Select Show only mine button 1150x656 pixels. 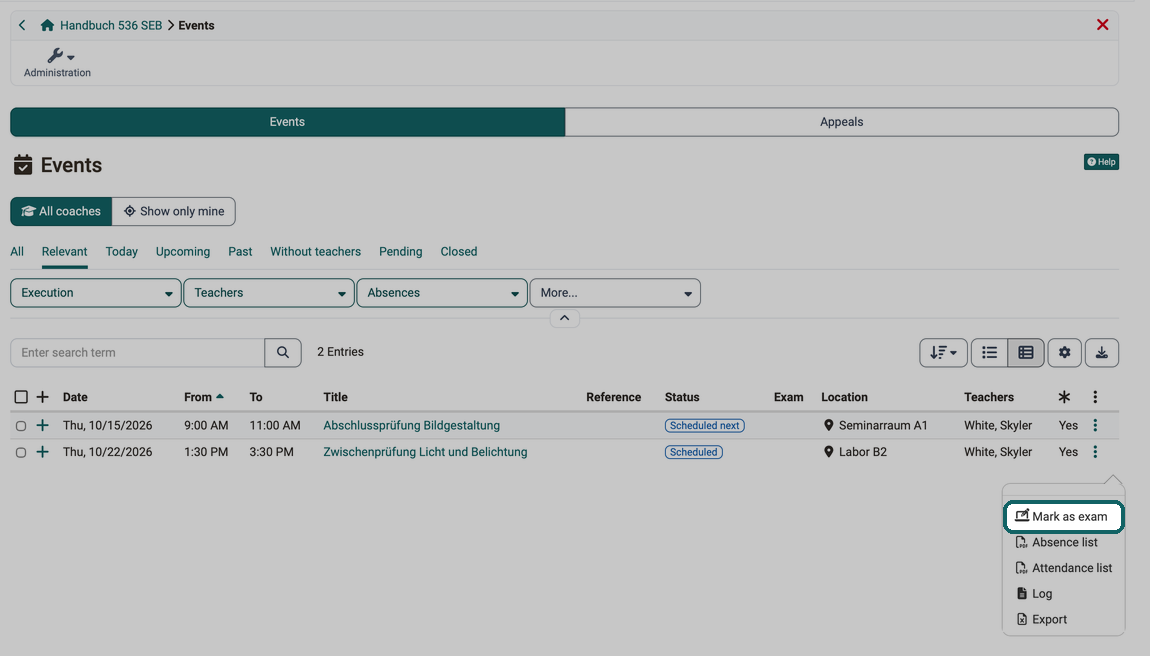click(174, 211)
